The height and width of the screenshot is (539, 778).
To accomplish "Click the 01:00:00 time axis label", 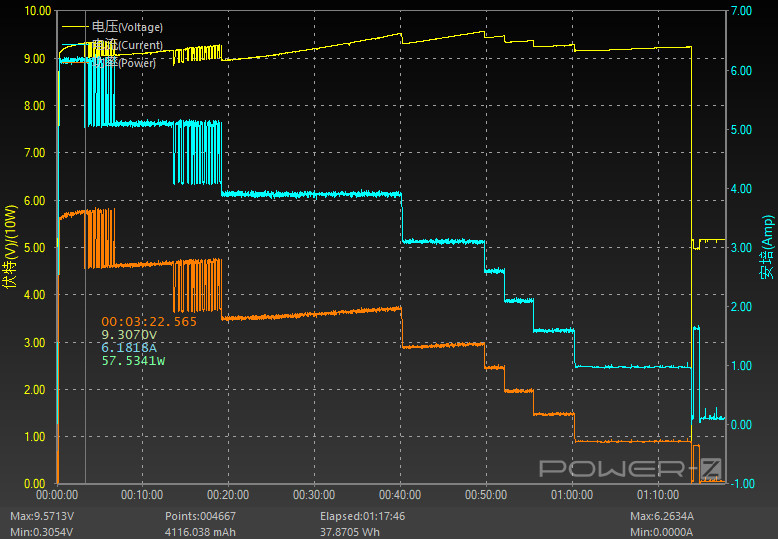I will [572, 495].
